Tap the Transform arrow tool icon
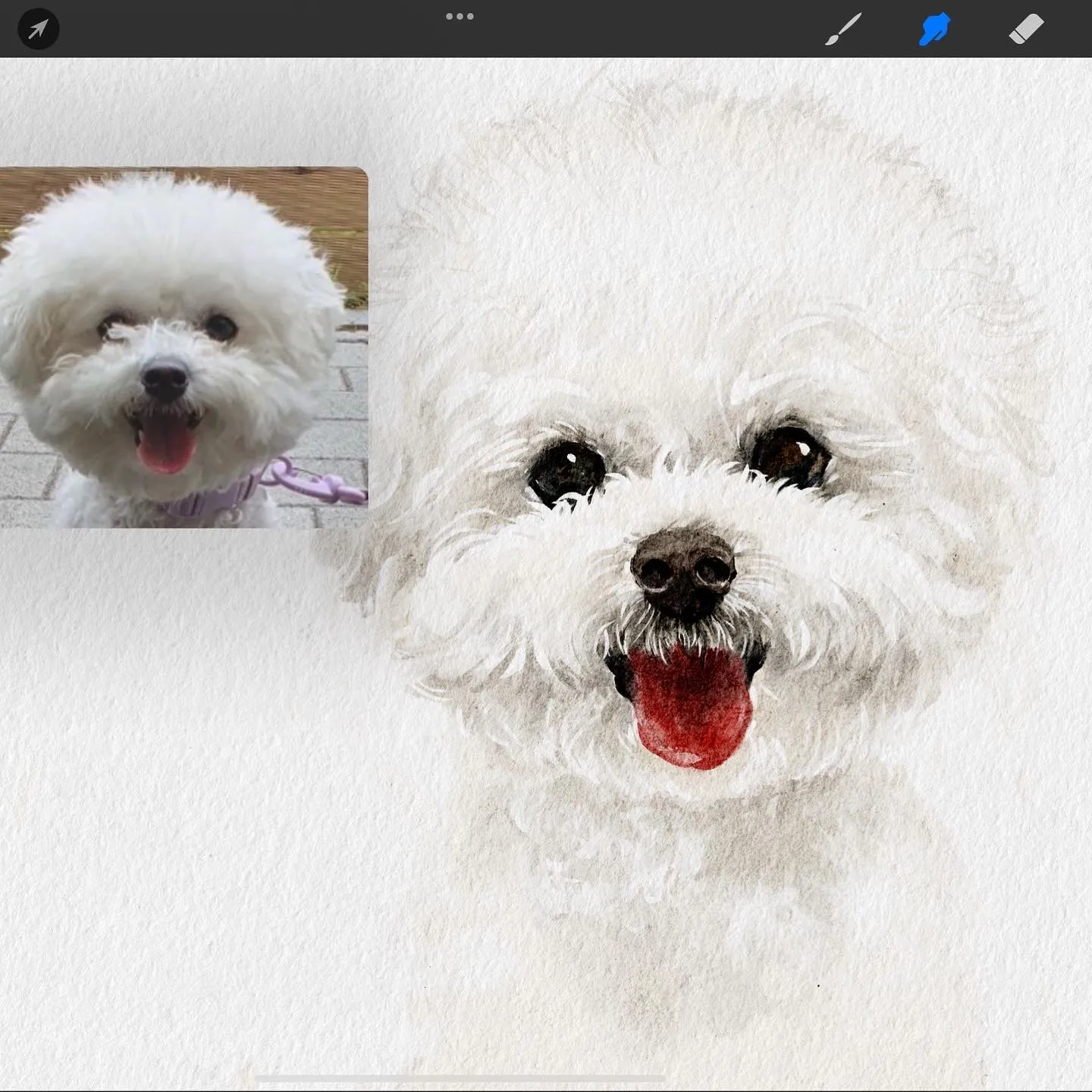Image resolution: width=1092 pixels, height=1092 pixels. 38,30
